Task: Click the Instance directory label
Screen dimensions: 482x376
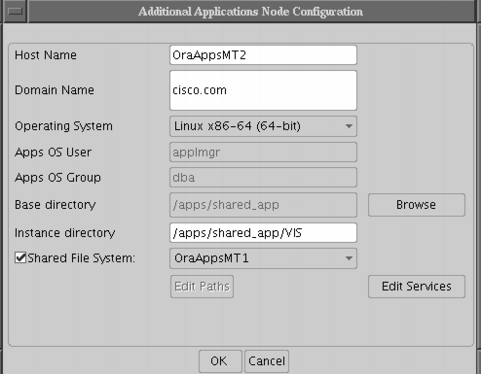Action: point(65,233)
